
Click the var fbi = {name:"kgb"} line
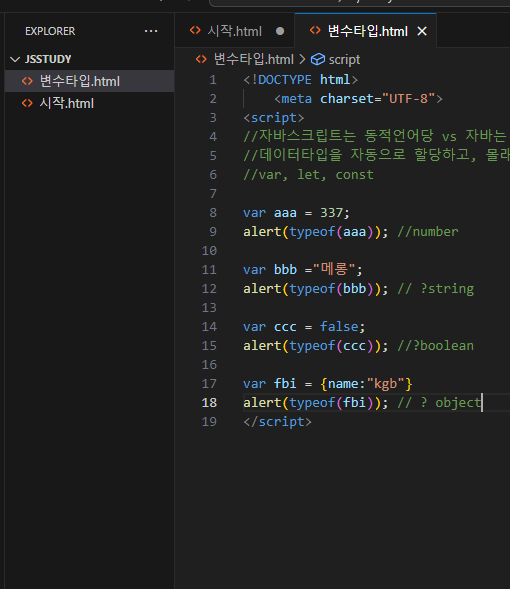coord(327,384)
